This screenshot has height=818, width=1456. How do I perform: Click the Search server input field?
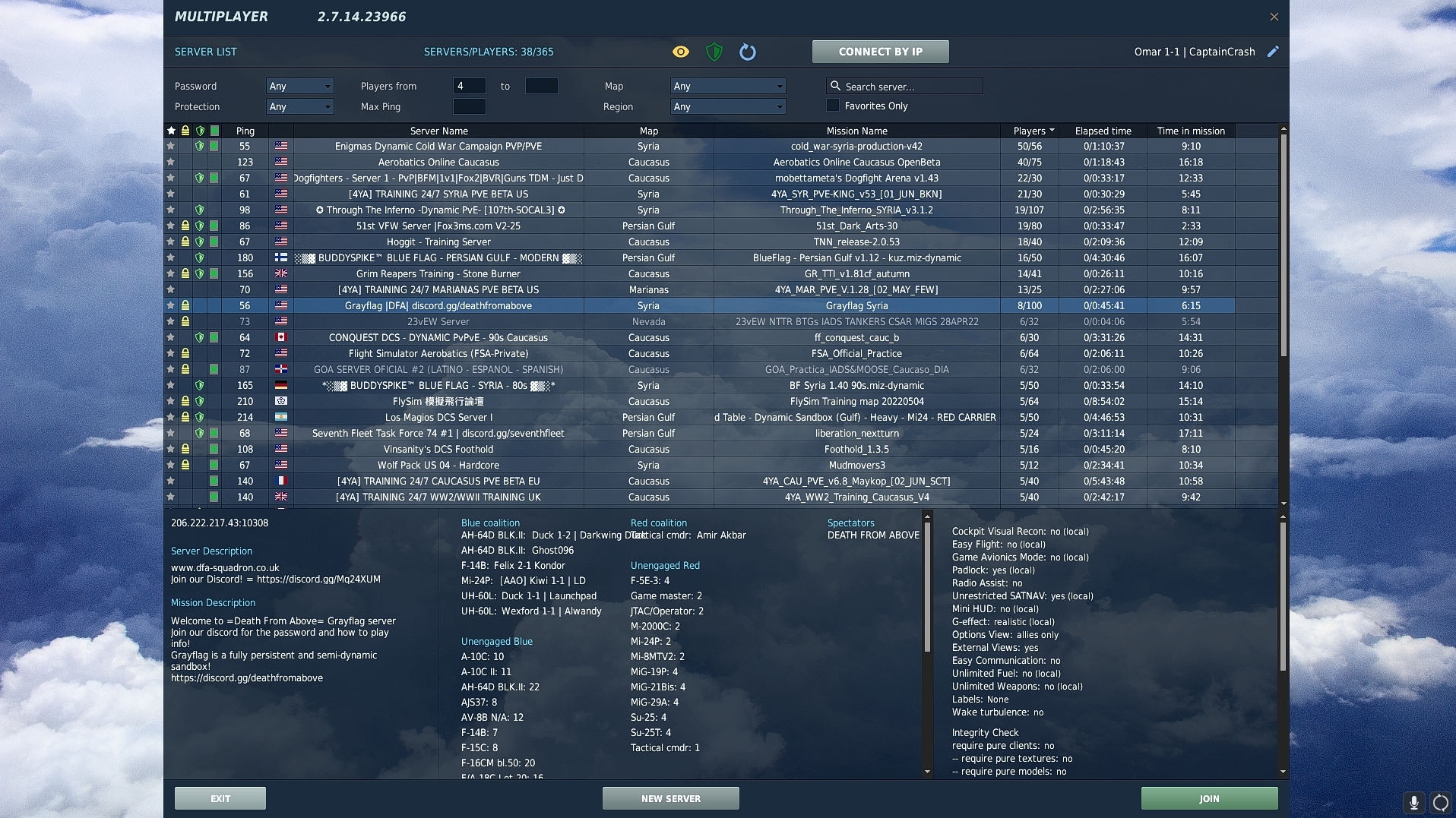click(904, 86)
